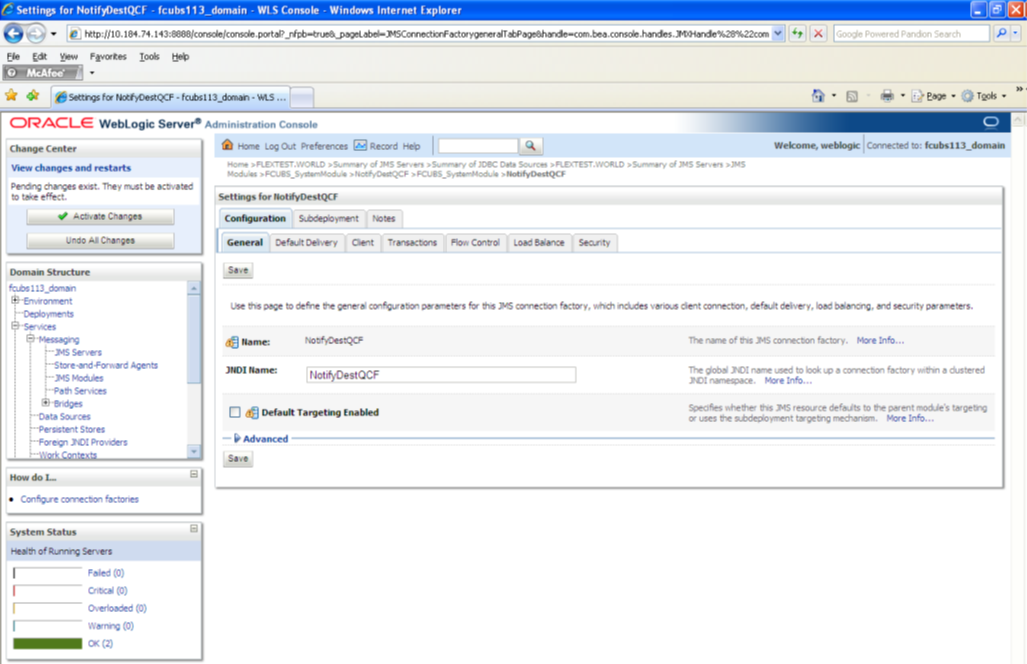Collapse the Services tree node
Image resolution: width=1027 pixels, height=664 pixels.
[x=14, y=326]
